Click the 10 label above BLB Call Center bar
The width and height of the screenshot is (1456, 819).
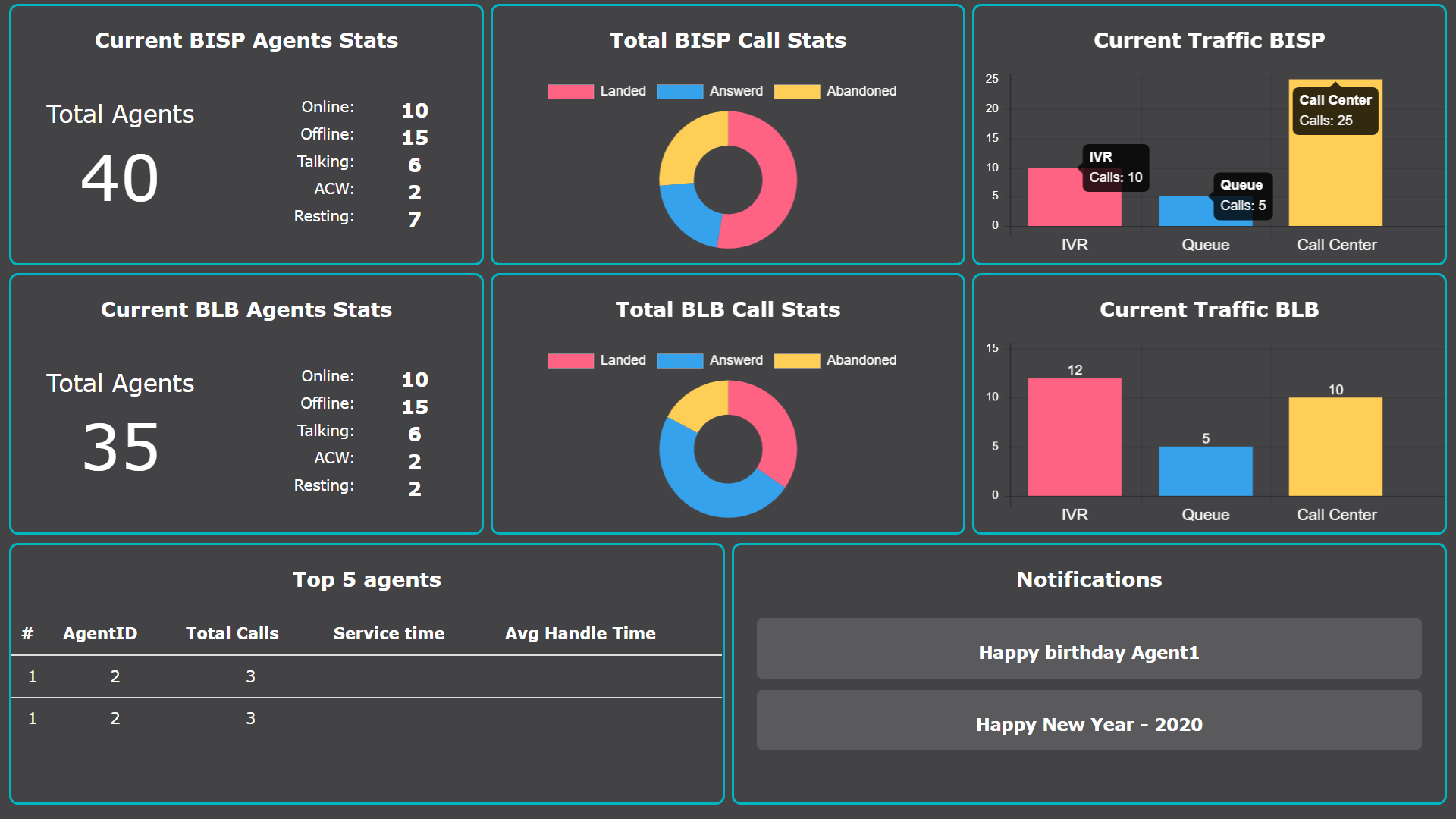coord(1335,390)
